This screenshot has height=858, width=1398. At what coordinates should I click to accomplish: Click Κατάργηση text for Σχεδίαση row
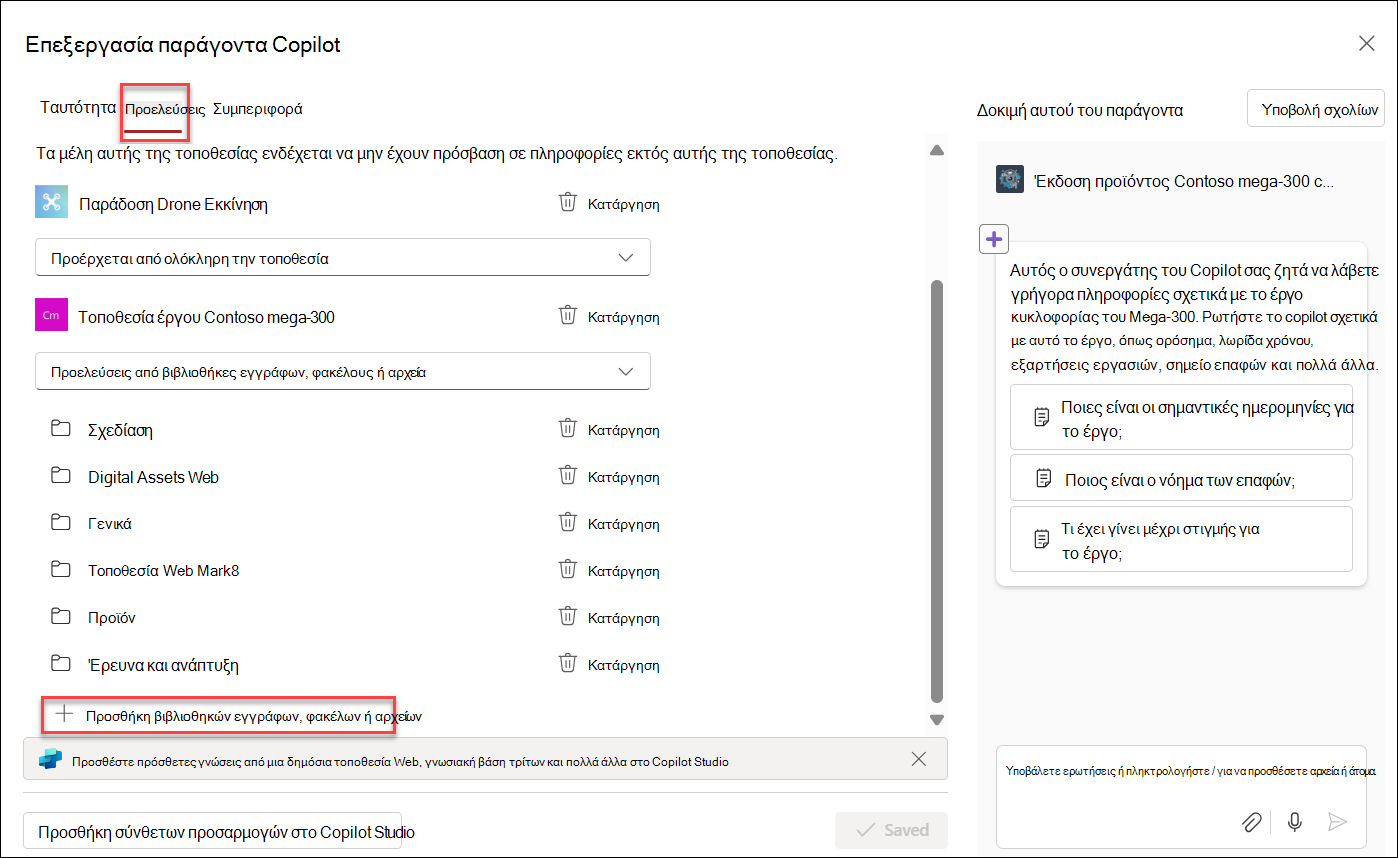623,430
